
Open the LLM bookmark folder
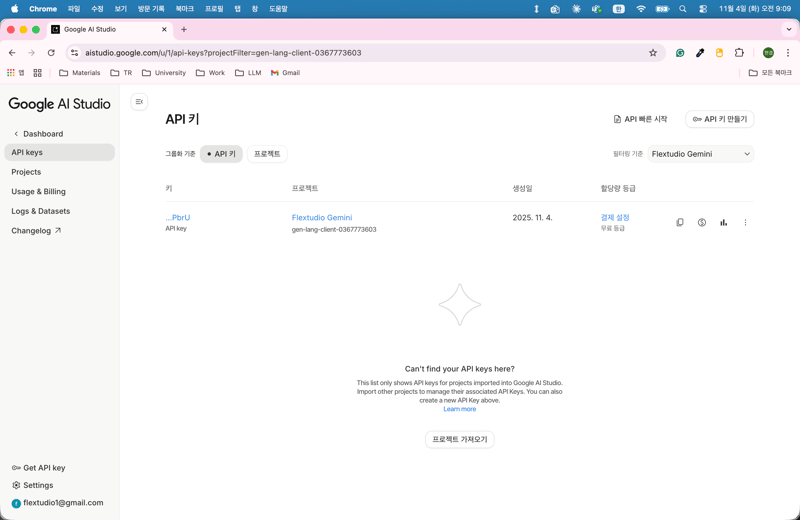(x=248, y=73)
